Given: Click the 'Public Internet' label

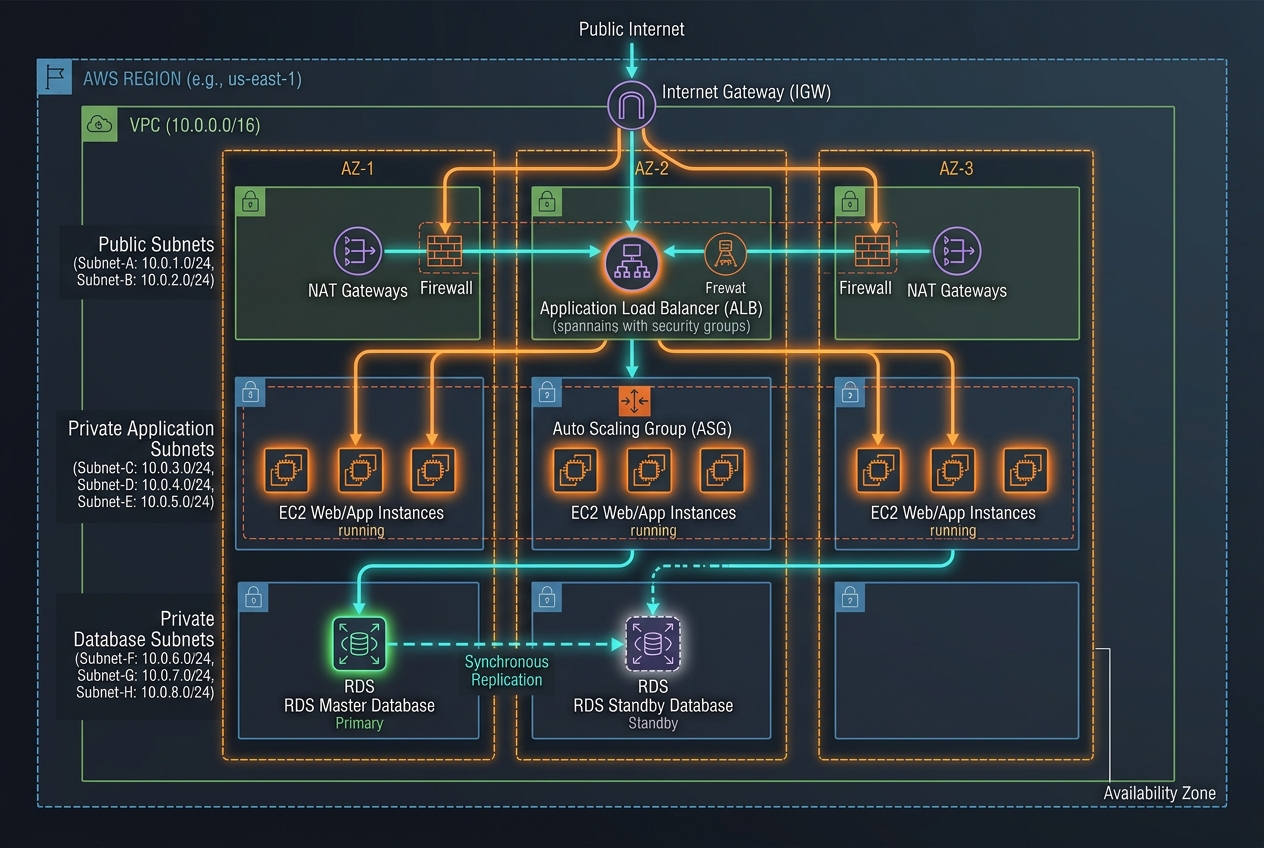Looking at the screenshot, I should (632, 29).
